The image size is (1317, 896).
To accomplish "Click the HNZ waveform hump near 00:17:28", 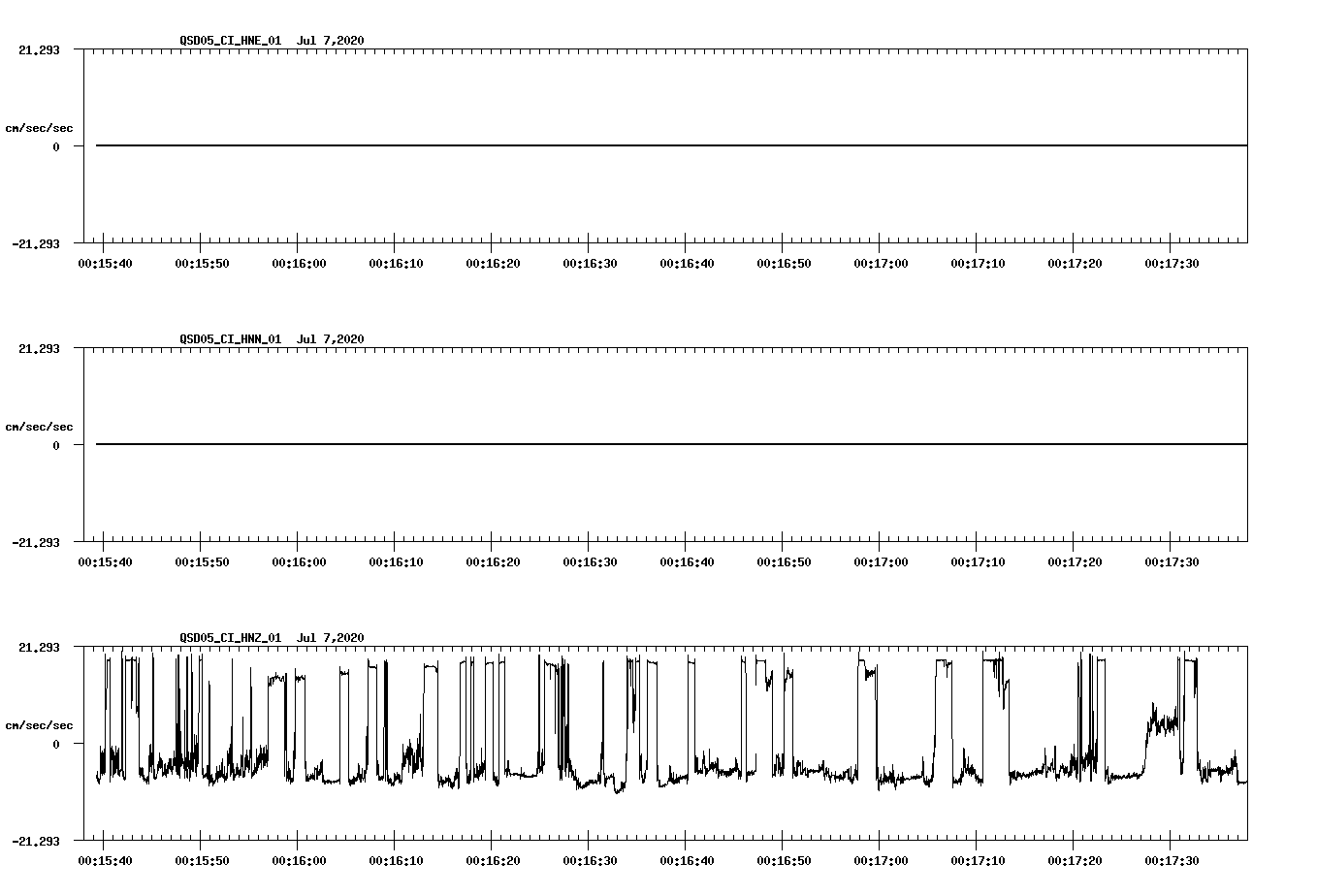I will click(x=1161, y=722).
